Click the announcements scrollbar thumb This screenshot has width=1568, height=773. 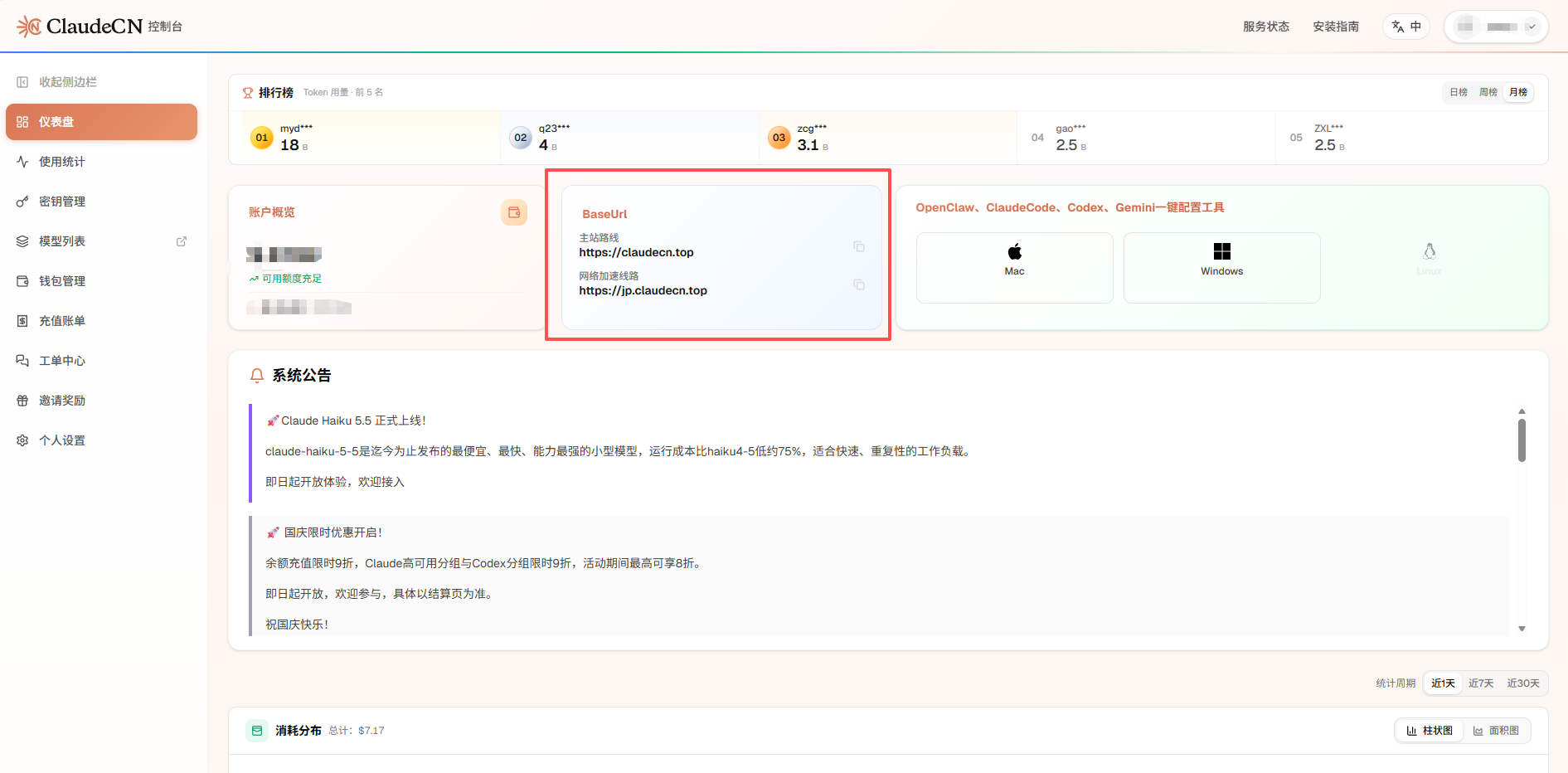coord(1522,440)
